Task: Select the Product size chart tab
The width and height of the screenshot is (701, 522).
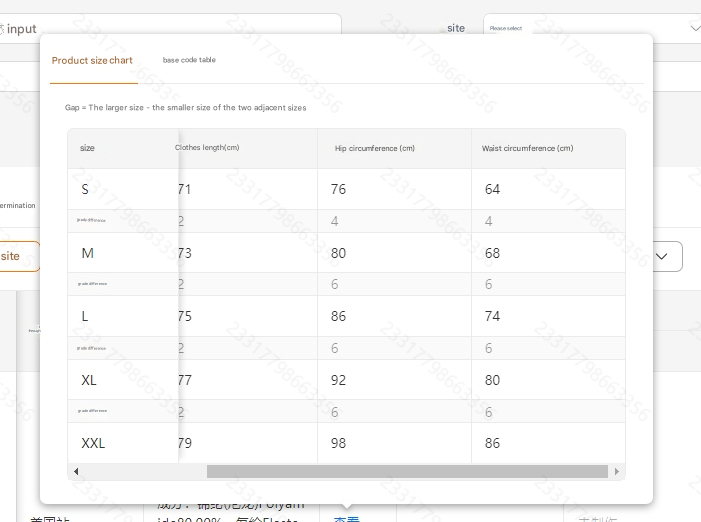Action: point(92,61)
